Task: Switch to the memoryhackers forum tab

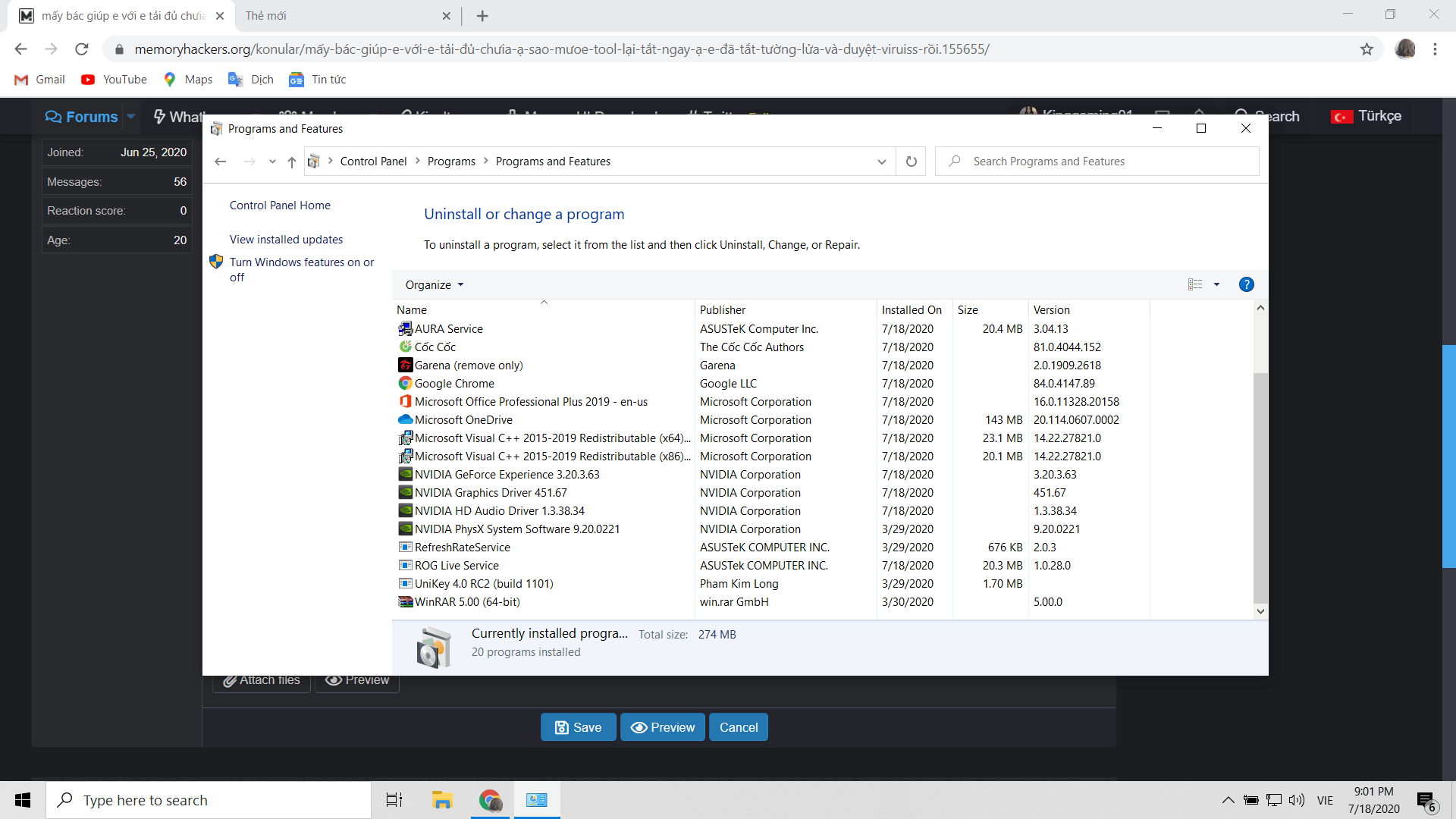Action: point(121,16)
